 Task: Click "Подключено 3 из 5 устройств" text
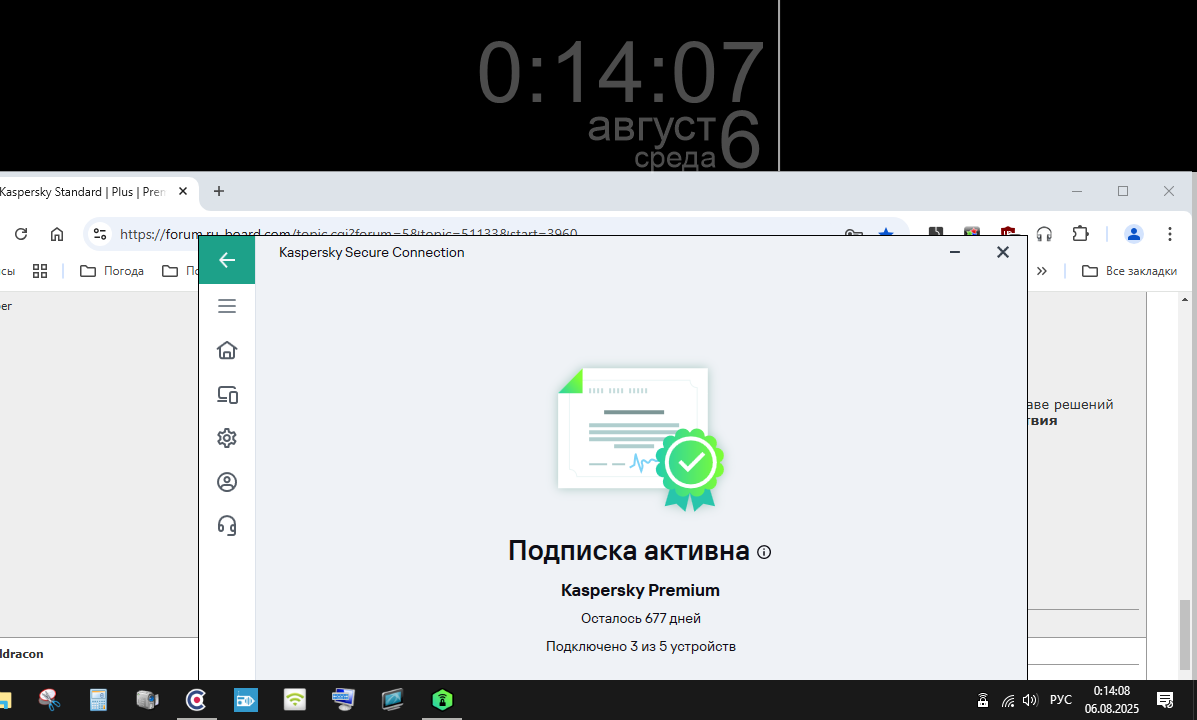coord(640,647)
